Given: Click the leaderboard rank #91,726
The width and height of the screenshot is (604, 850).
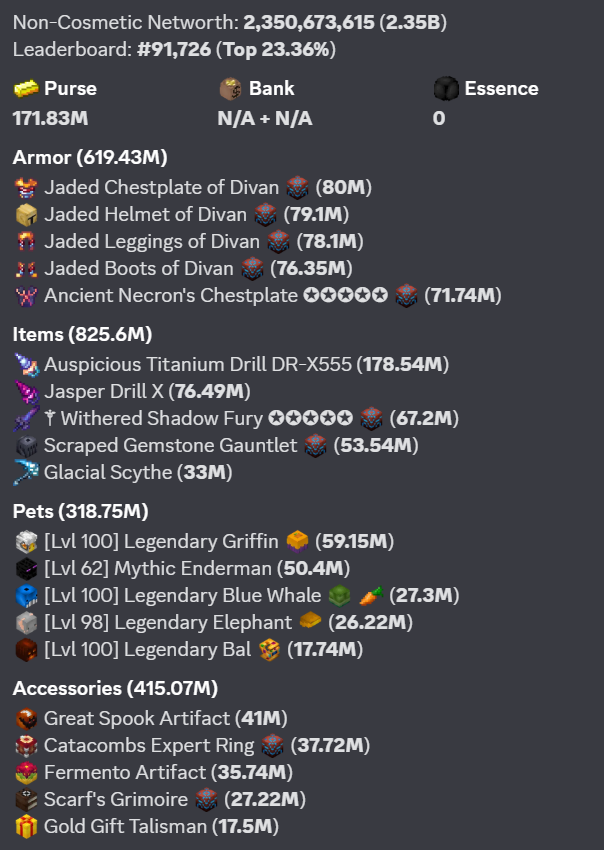Looking at the screenshot, I should point(174,49).
